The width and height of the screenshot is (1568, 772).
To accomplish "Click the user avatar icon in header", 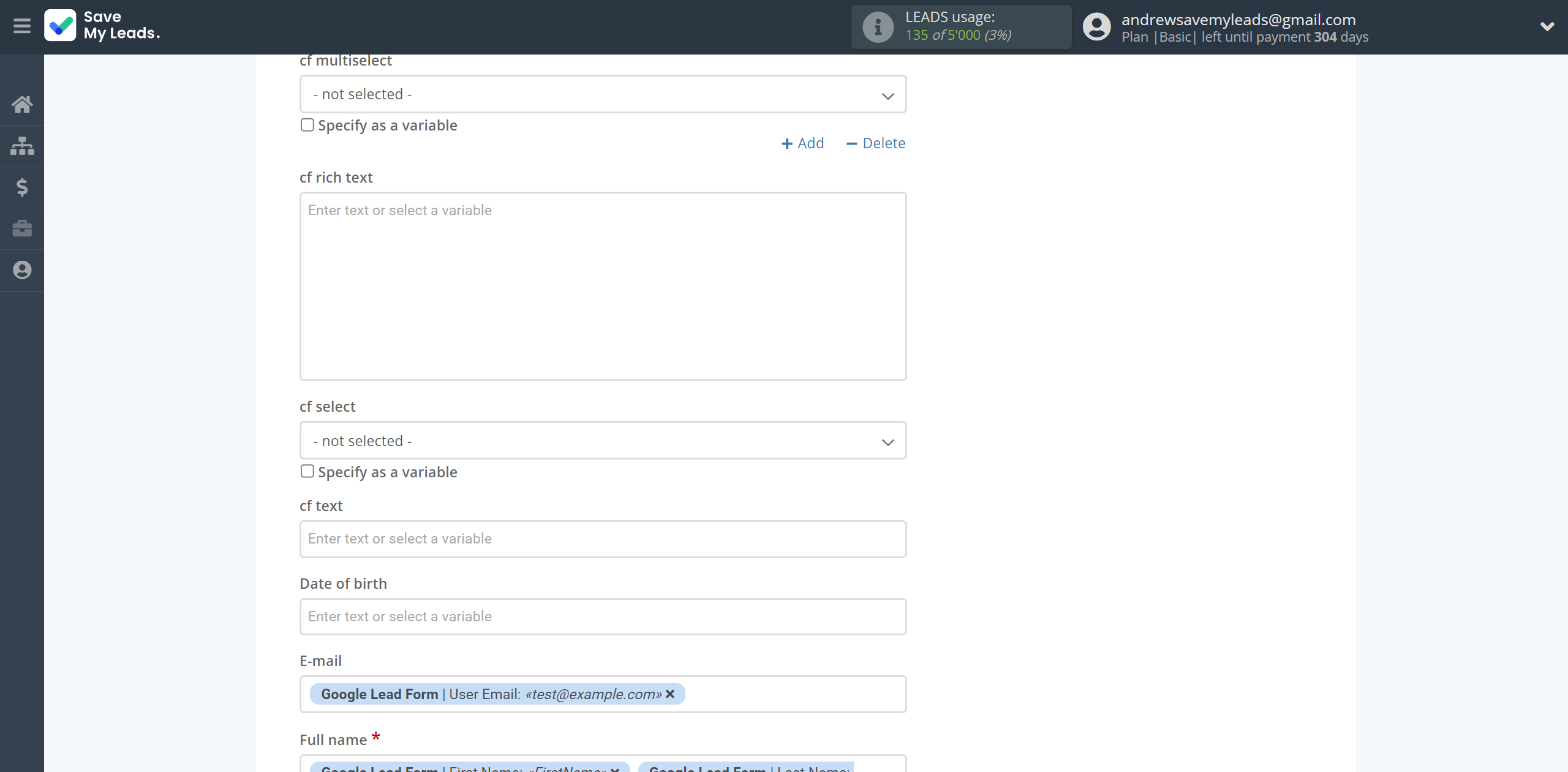I will [1096, 27].
